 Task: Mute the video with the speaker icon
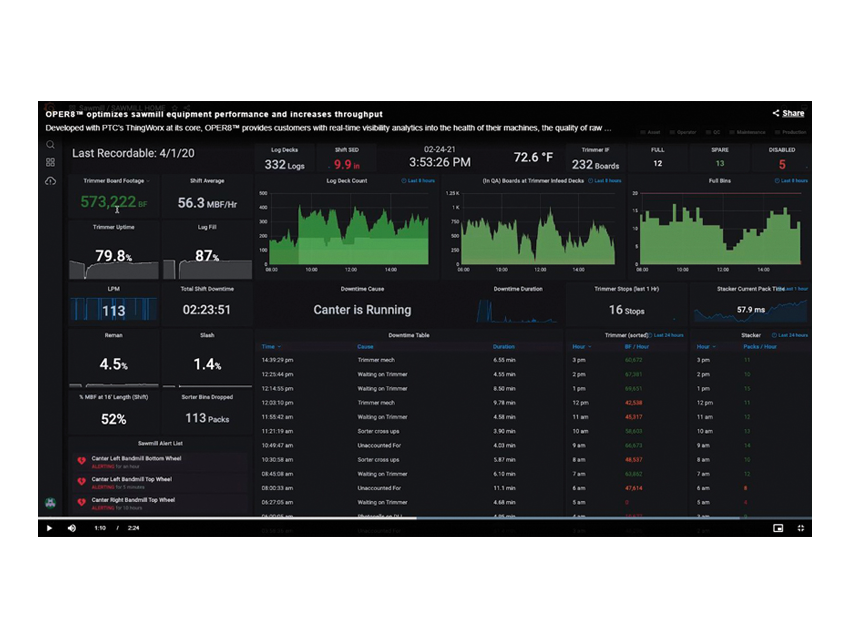point(72,528)
